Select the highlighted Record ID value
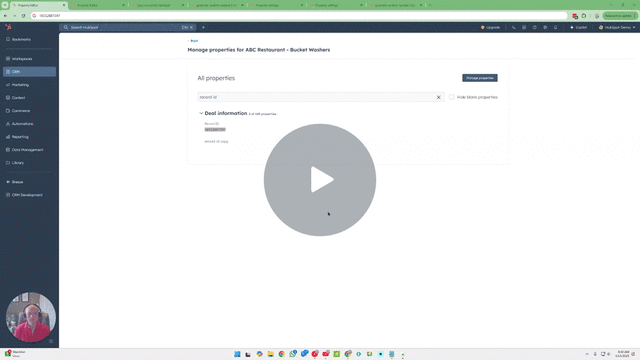 pos(215,129)
